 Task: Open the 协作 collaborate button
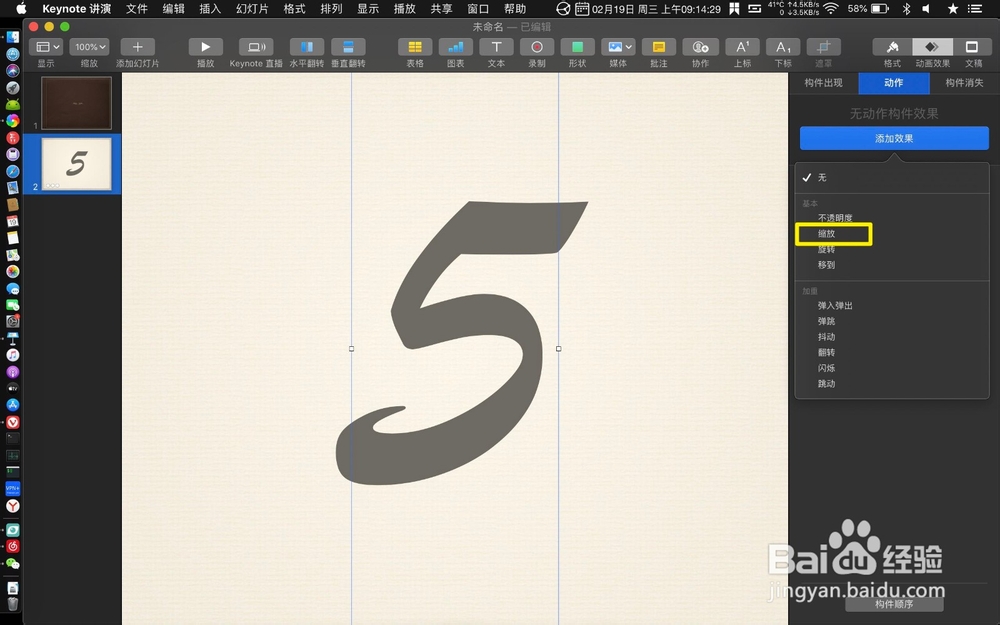[700, 47]
